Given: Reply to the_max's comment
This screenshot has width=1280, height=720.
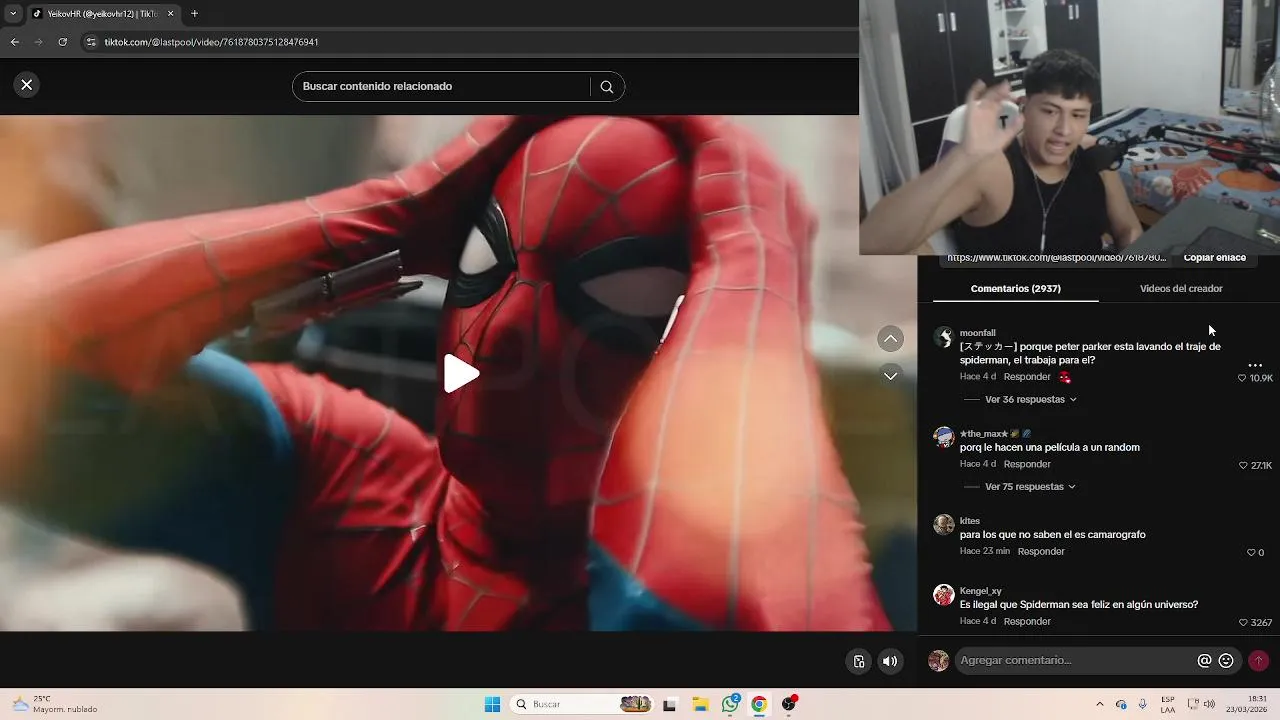Looking at the screenshot, I should pos(1027,464).
